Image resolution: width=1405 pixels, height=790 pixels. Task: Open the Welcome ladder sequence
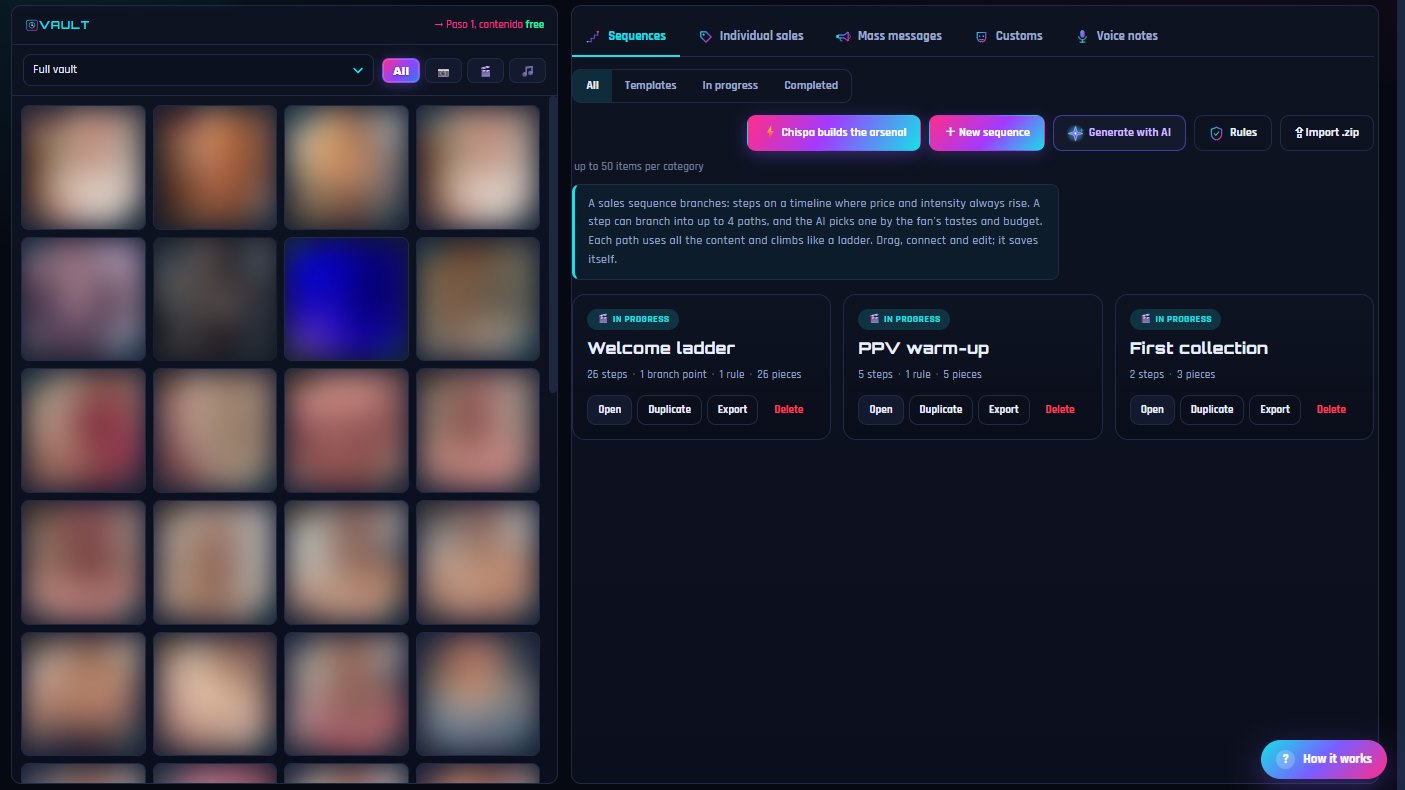click(x=610, y=410)
